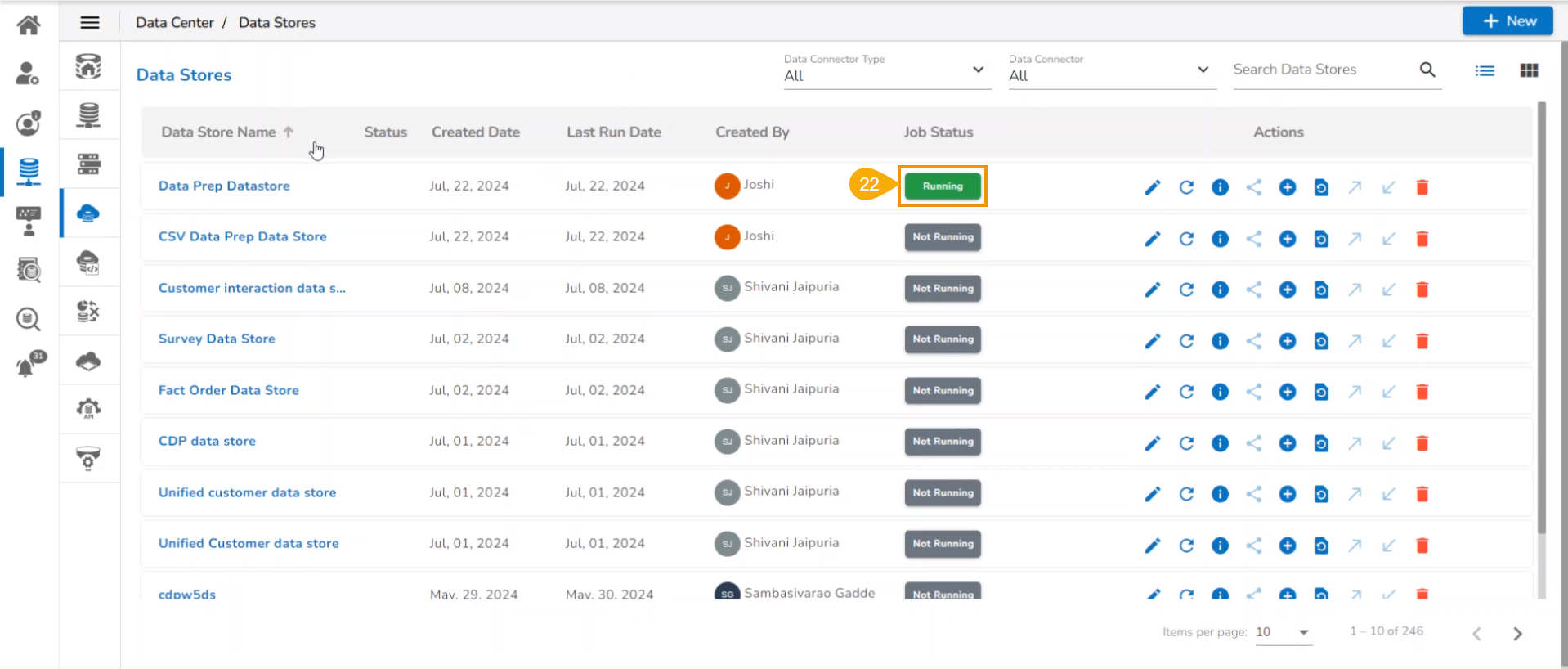The height and width of the screenshot is (669, 1568).
Task: View info for Customer interaction data store
Action: coord(1220,290)
